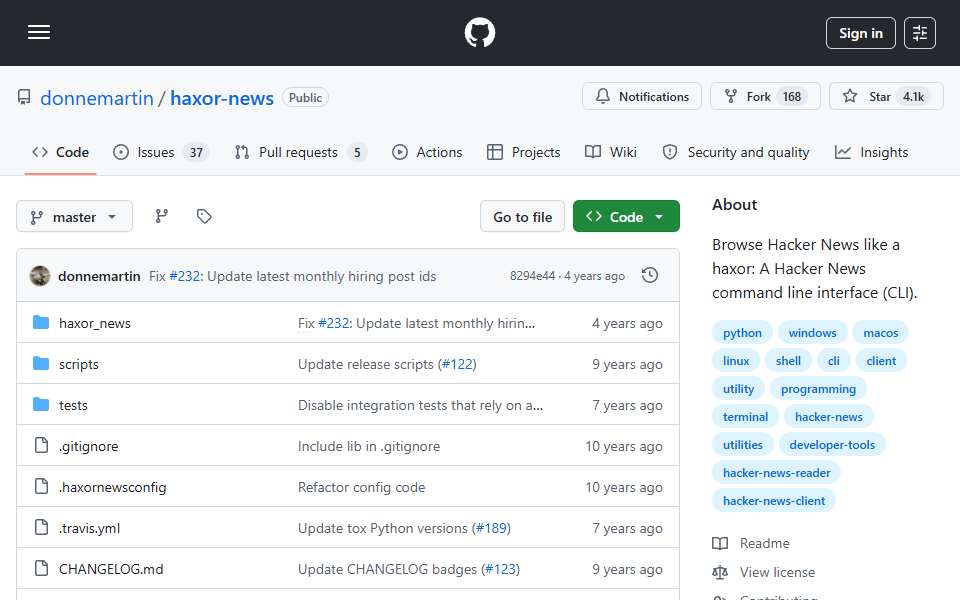Screen dimensions: 960x600
Task: Open donnemartin author link in latest commit
Action: [99, 276]
